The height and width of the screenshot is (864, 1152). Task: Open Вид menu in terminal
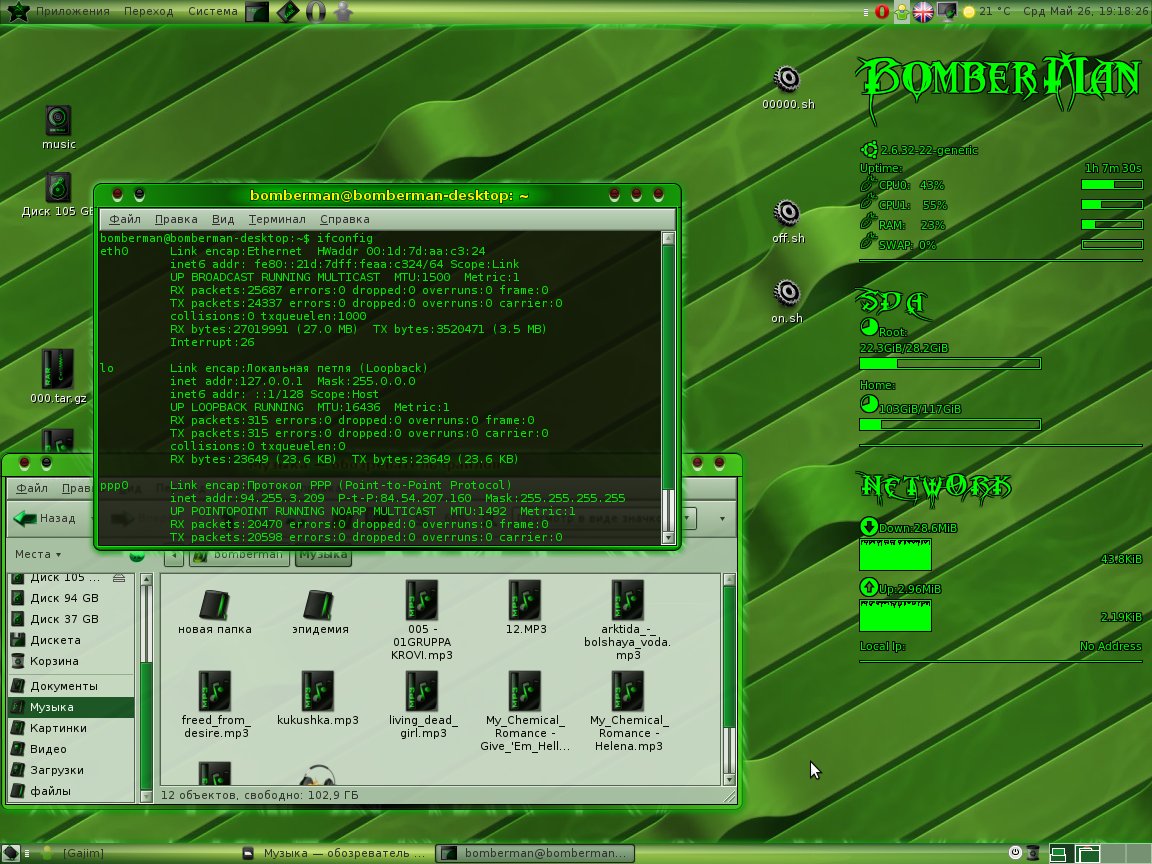click(223, 219)
